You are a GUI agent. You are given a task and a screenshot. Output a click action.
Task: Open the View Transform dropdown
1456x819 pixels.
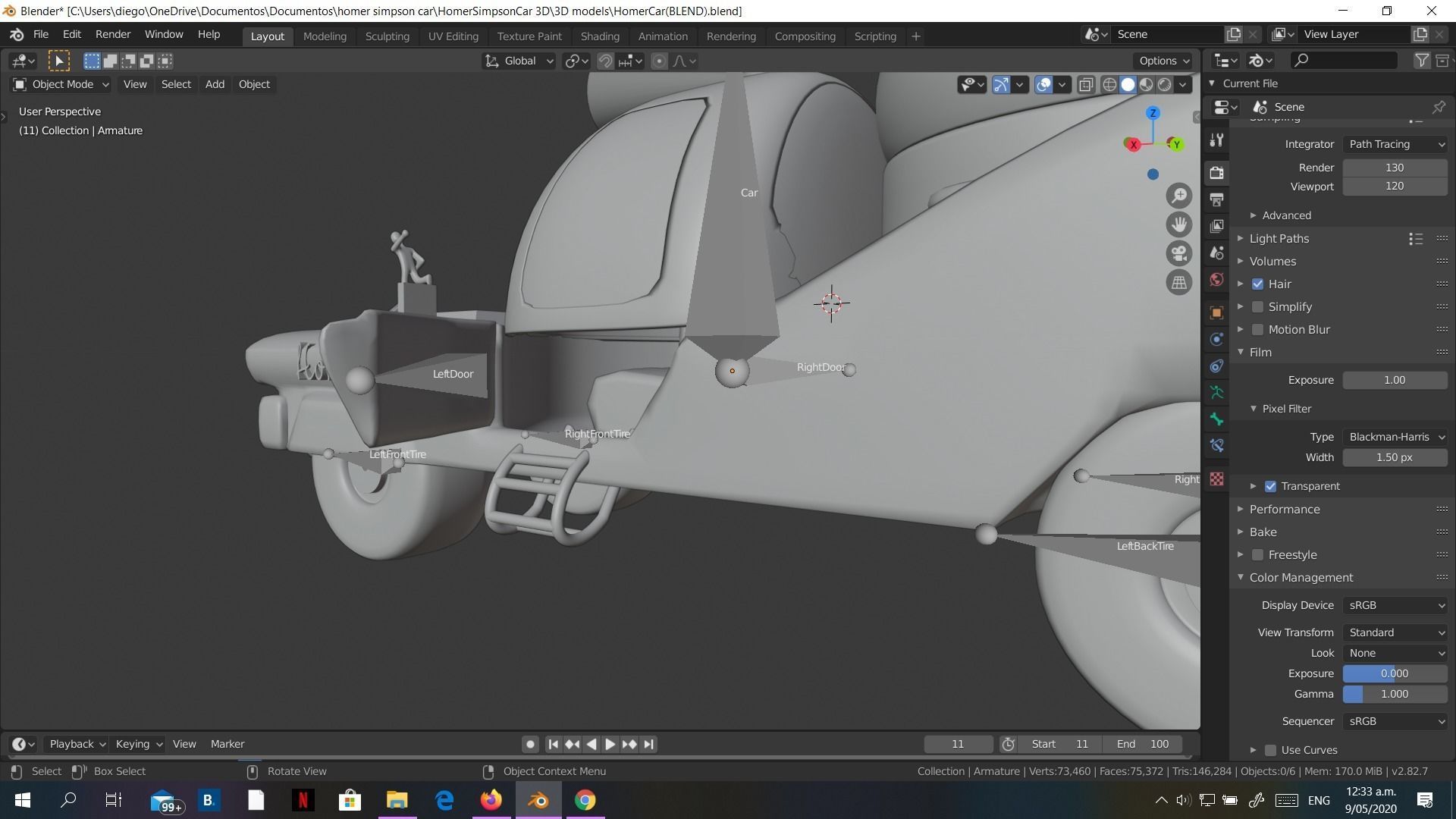1395,632
